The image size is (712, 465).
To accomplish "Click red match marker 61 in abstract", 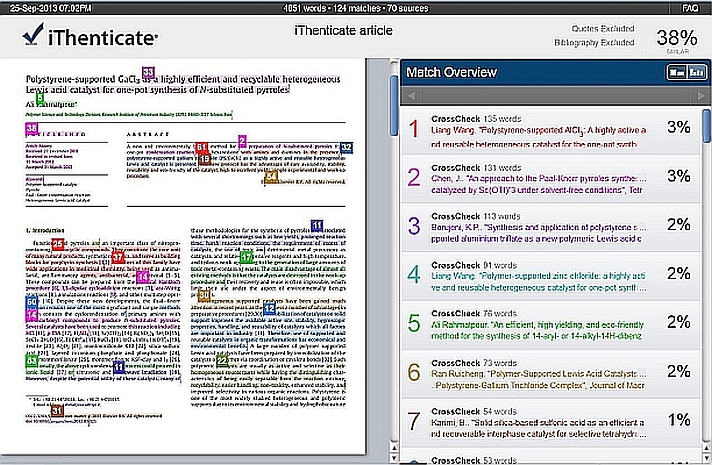I will click(x=202, y=148).
